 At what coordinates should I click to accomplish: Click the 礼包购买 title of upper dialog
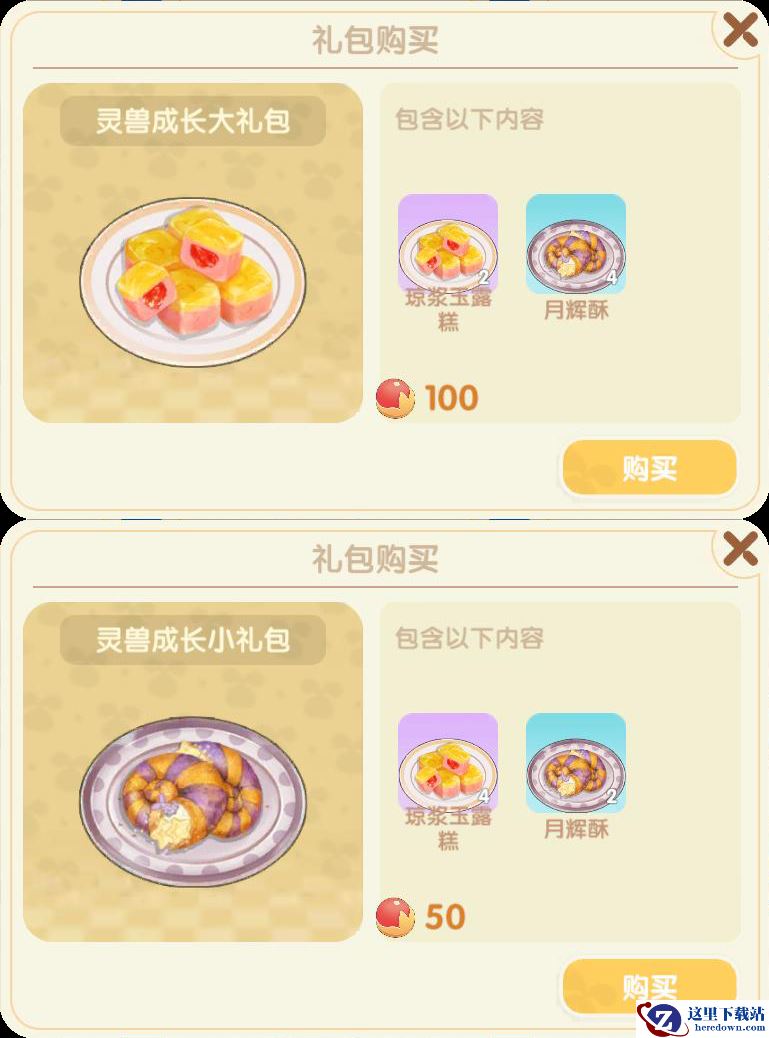(x=375, y=40)
